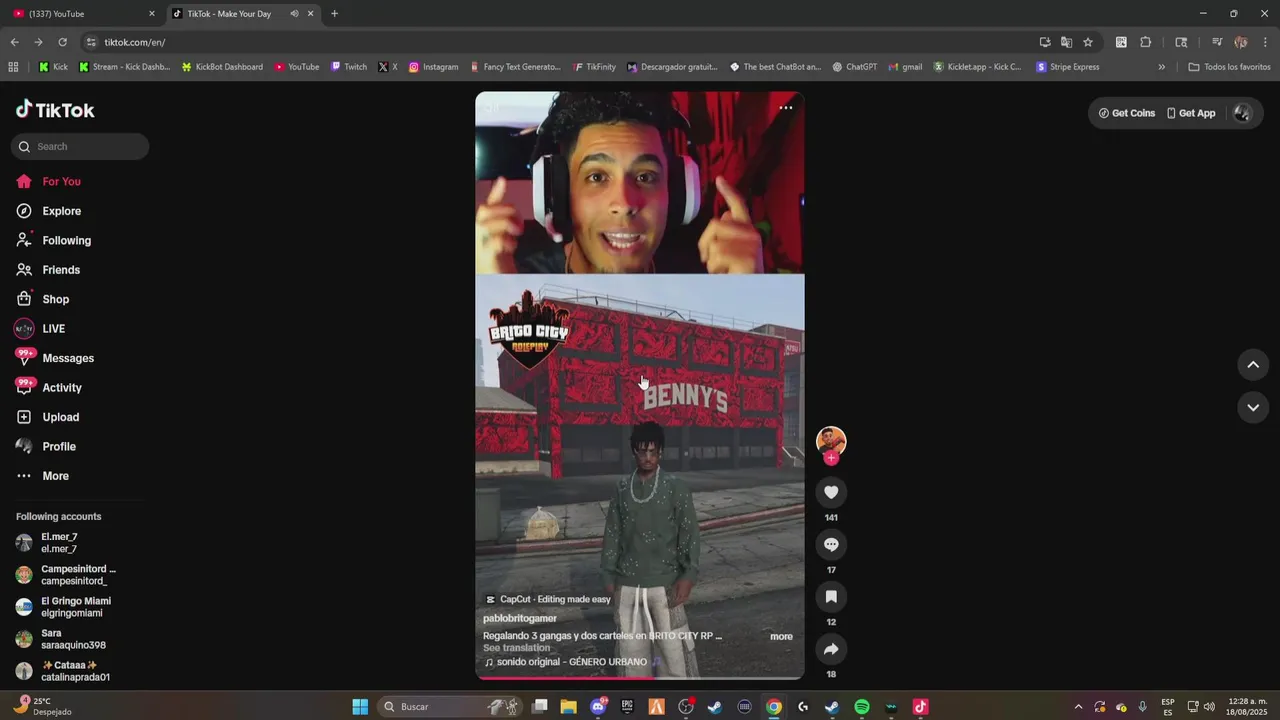Share the video with the arrow icon
1280x720 pixels.
tap(831, 649)
